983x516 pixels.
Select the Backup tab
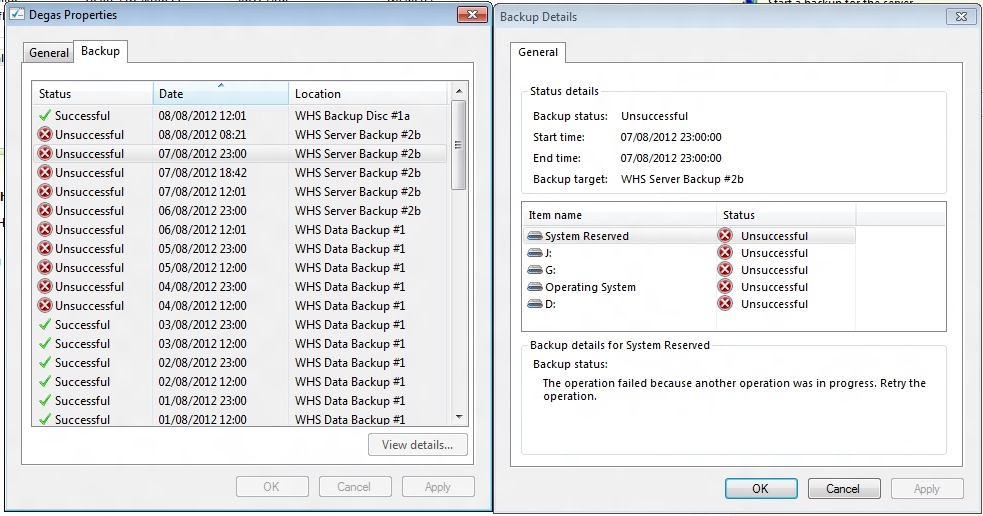click(100, 51)
